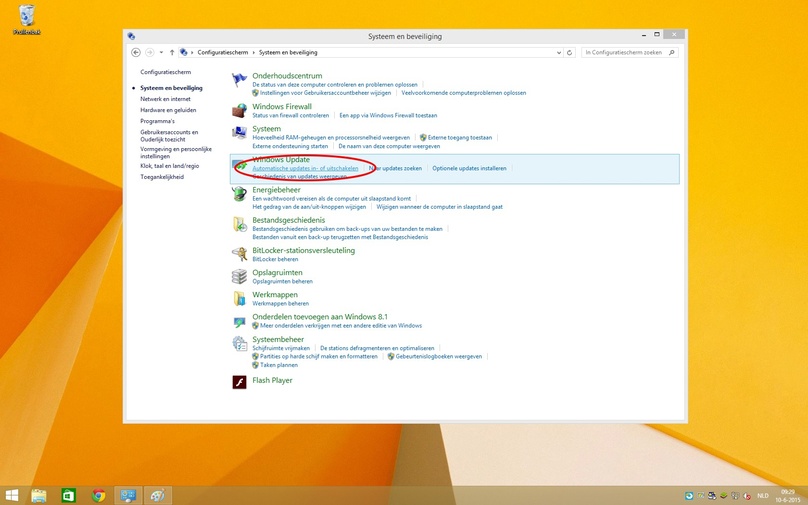Select Gebruikersaccounts en Ouderlijk toezicht
The image size is (808, 505).
tap(169, 136)
